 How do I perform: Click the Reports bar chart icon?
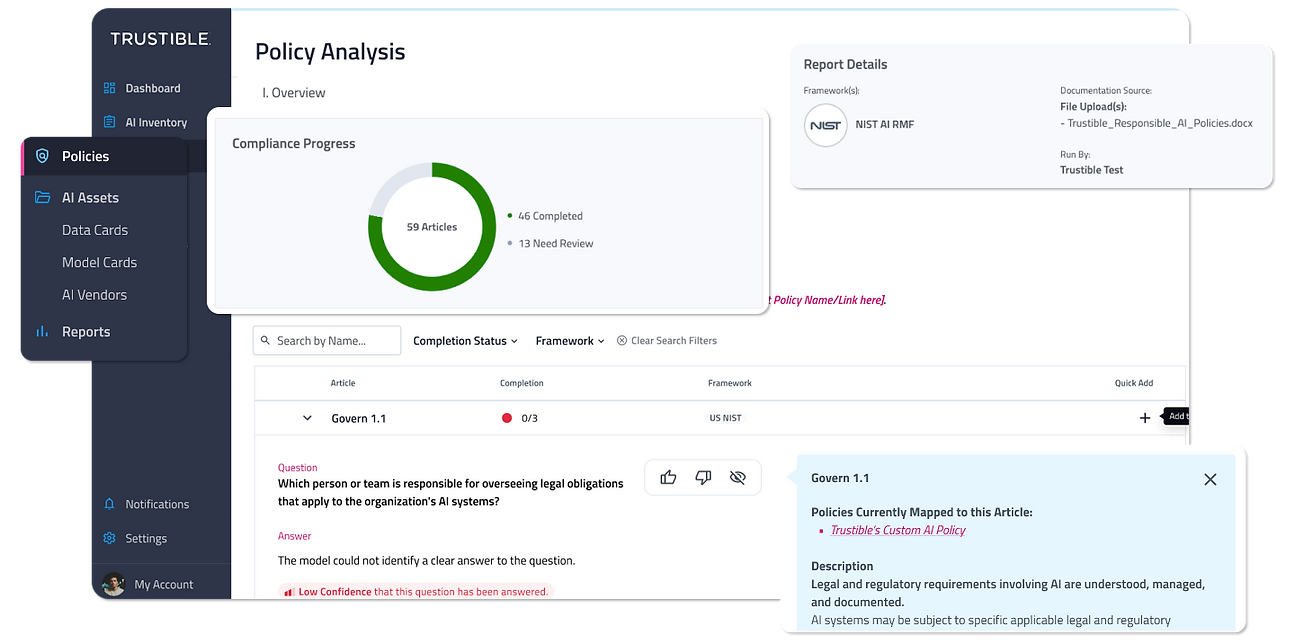(x=42, y=331)
